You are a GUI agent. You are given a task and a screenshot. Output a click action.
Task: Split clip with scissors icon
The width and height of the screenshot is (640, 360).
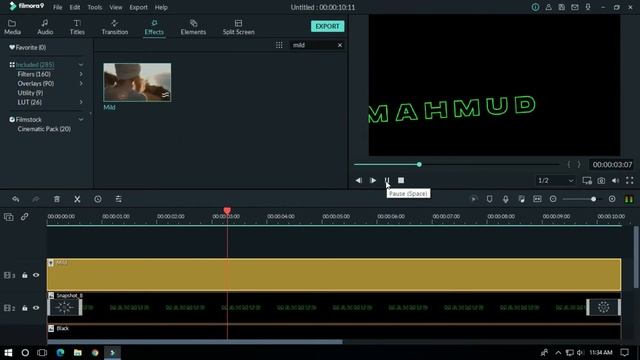77,199
